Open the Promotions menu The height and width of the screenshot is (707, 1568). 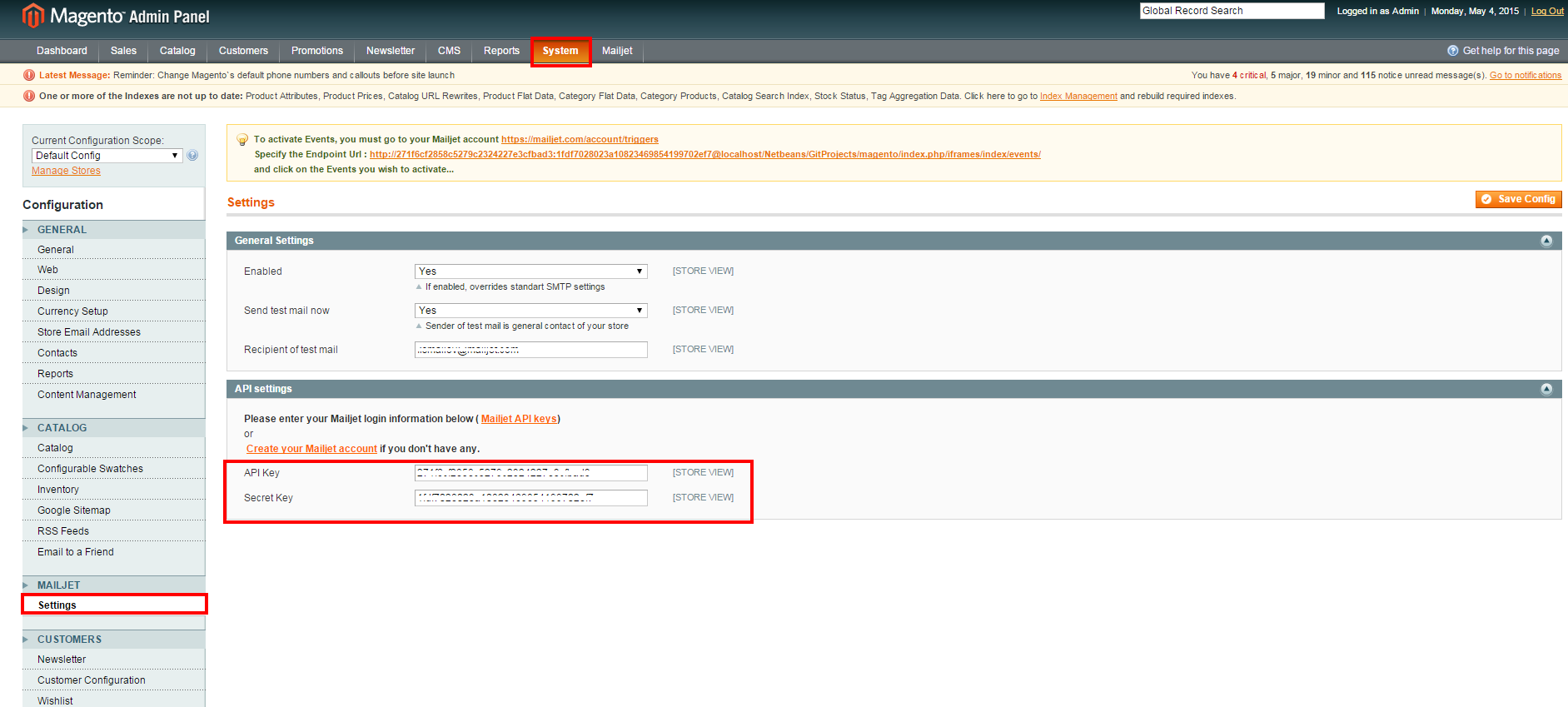coord(317,51)
